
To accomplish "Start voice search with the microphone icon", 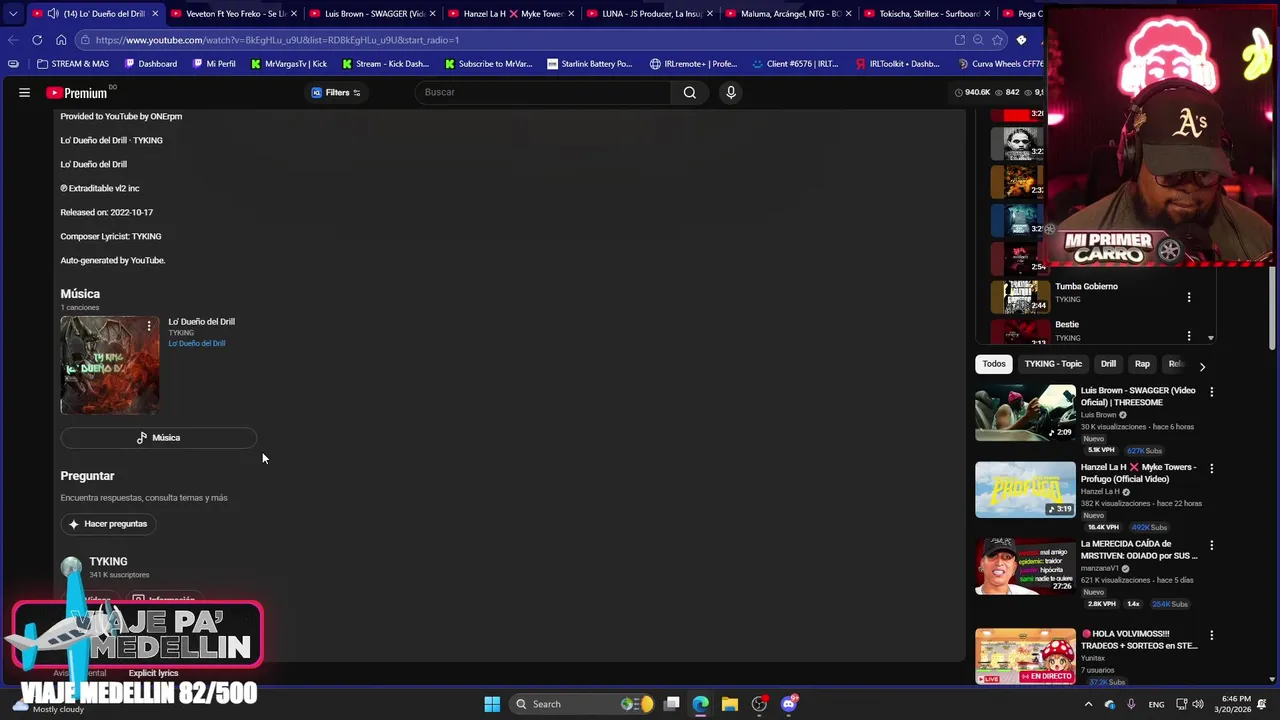I will [x=731, y=92].
